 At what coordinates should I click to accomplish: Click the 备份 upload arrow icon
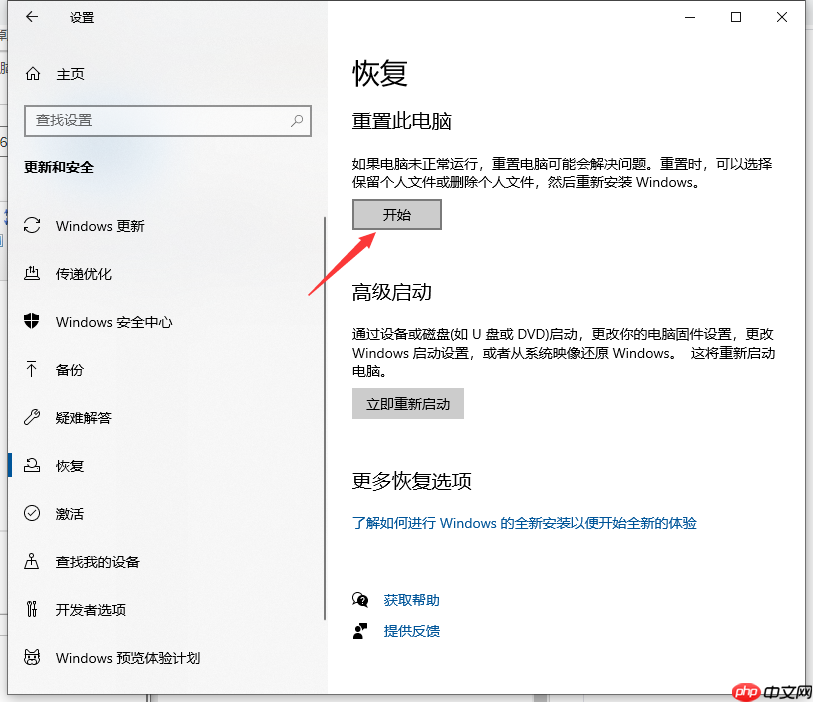(x=32, y=369)
